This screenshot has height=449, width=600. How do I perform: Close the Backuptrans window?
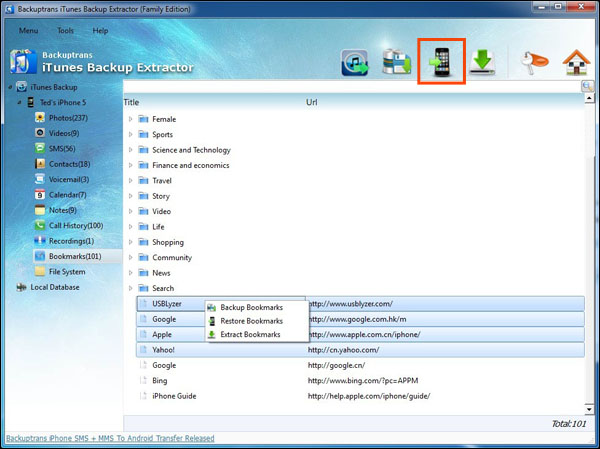(x=580, y=7)
